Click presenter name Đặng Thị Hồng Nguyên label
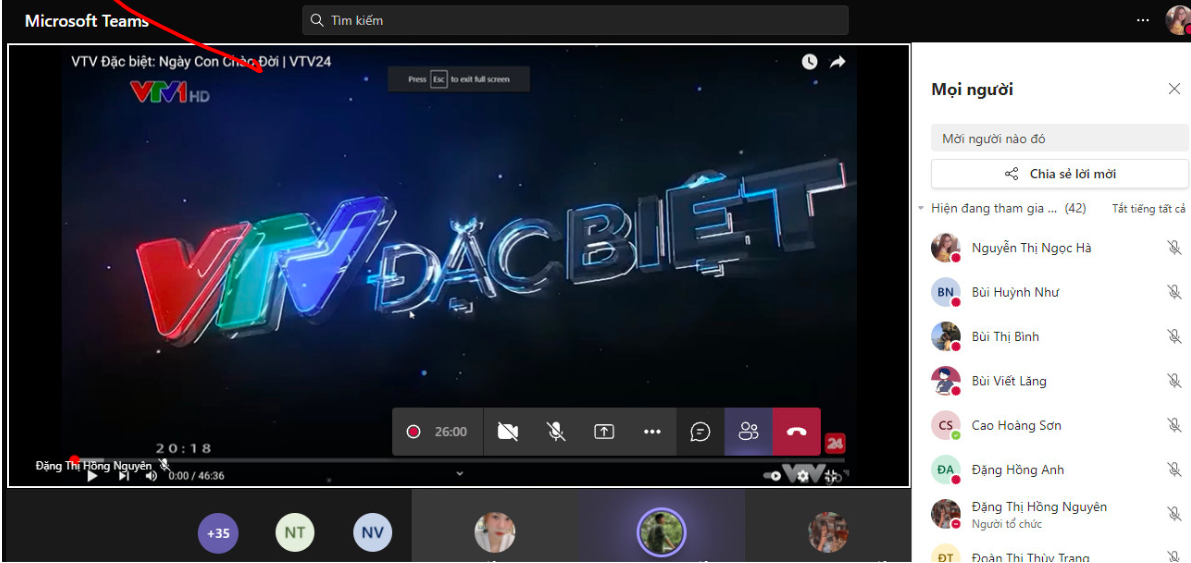This screenshot has width=1191, height=563. [93, 465]
